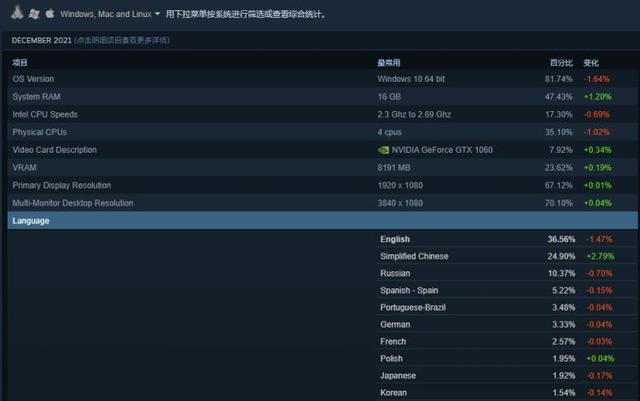The image size is (640, 401).
Task: Expand the Video Card Description row
Action: pos(322,150)
